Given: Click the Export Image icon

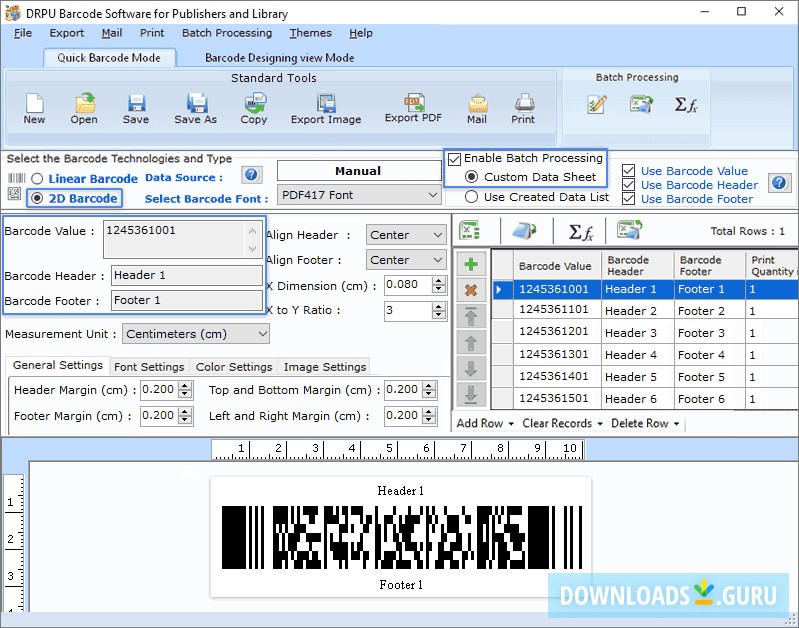Looking at the screenshot, I should pos(326,104).
